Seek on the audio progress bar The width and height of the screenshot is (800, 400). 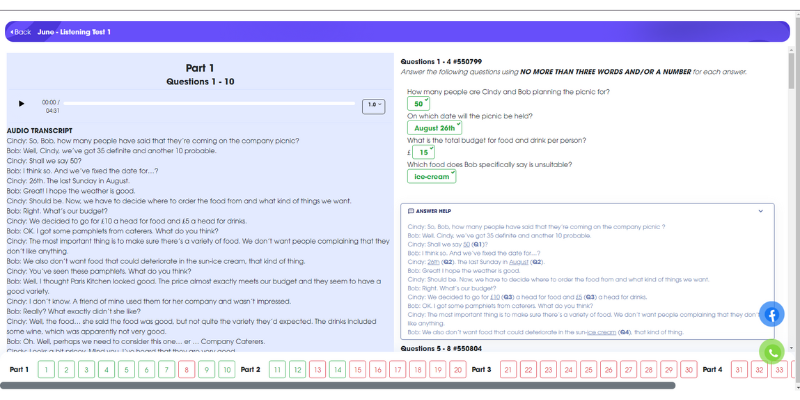click(x=209, y=104)
